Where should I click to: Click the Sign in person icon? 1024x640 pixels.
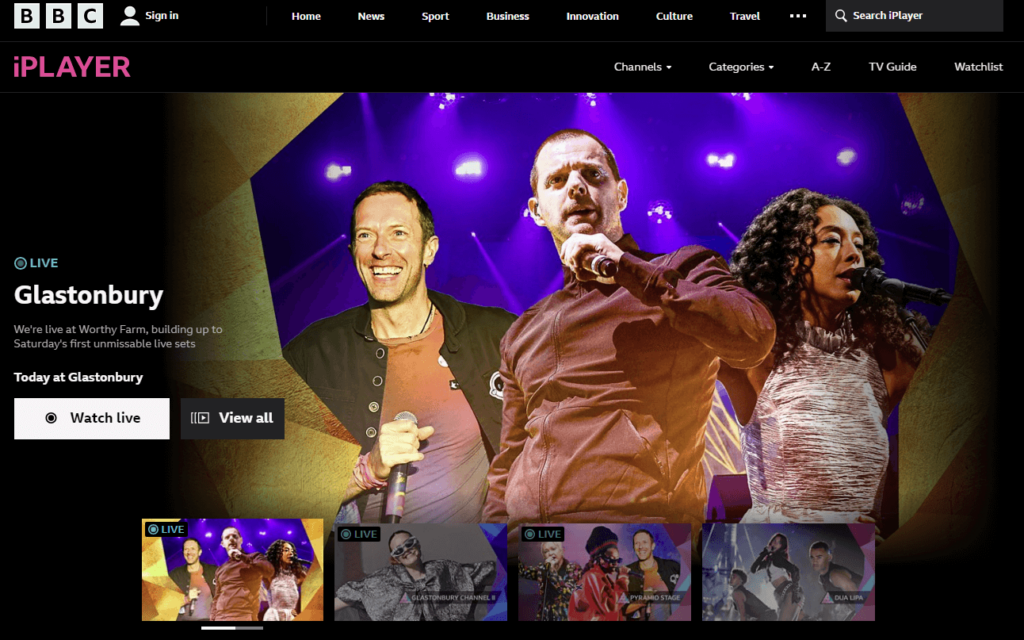click(x=130, y=16)
